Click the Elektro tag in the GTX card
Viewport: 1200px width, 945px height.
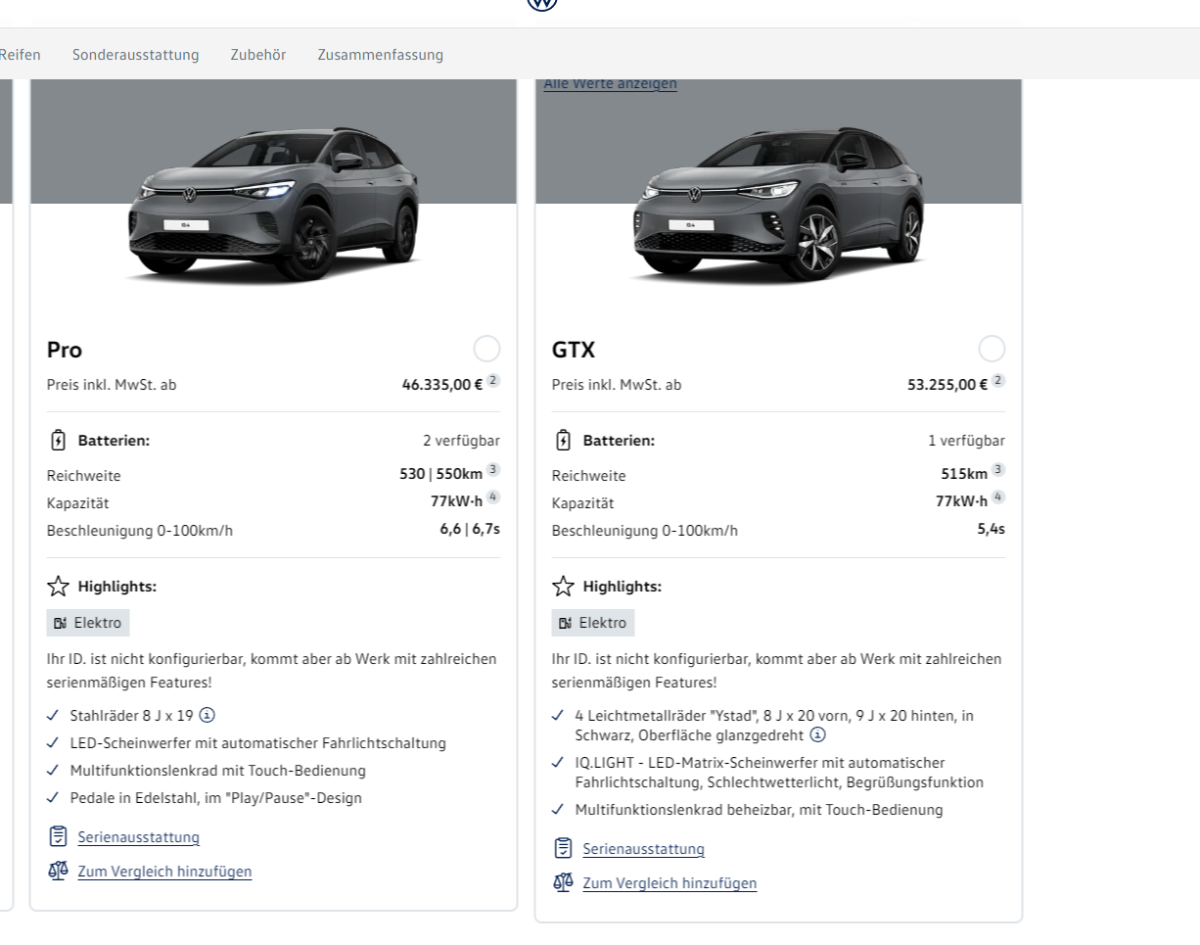pyautogui.click(x=593, y=623)
